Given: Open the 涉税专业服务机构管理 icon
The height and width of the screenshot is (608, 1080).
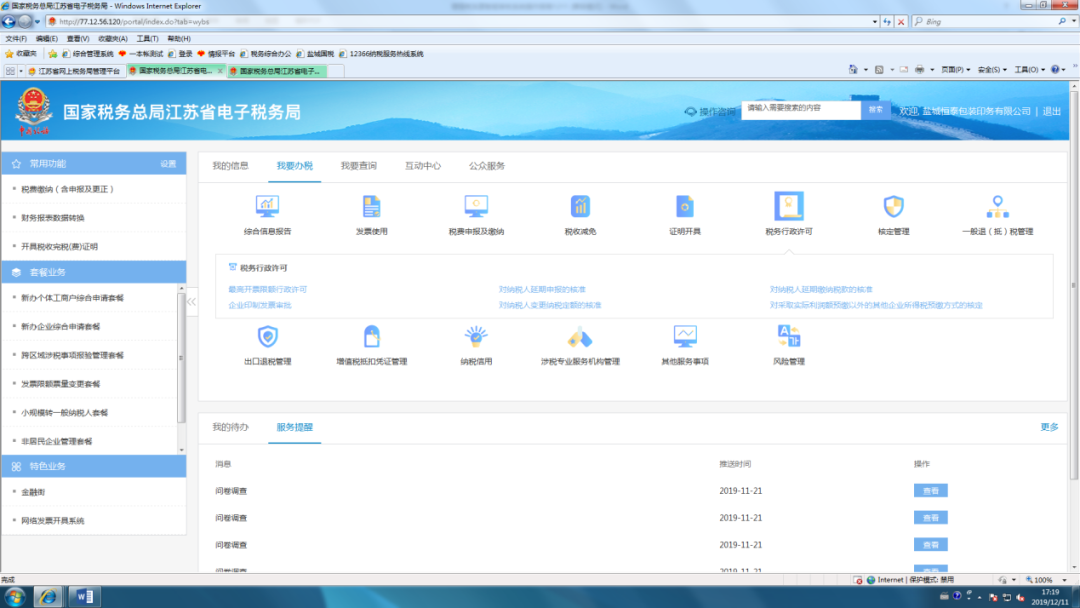Looking at the screenshot, I should [580, 337].
